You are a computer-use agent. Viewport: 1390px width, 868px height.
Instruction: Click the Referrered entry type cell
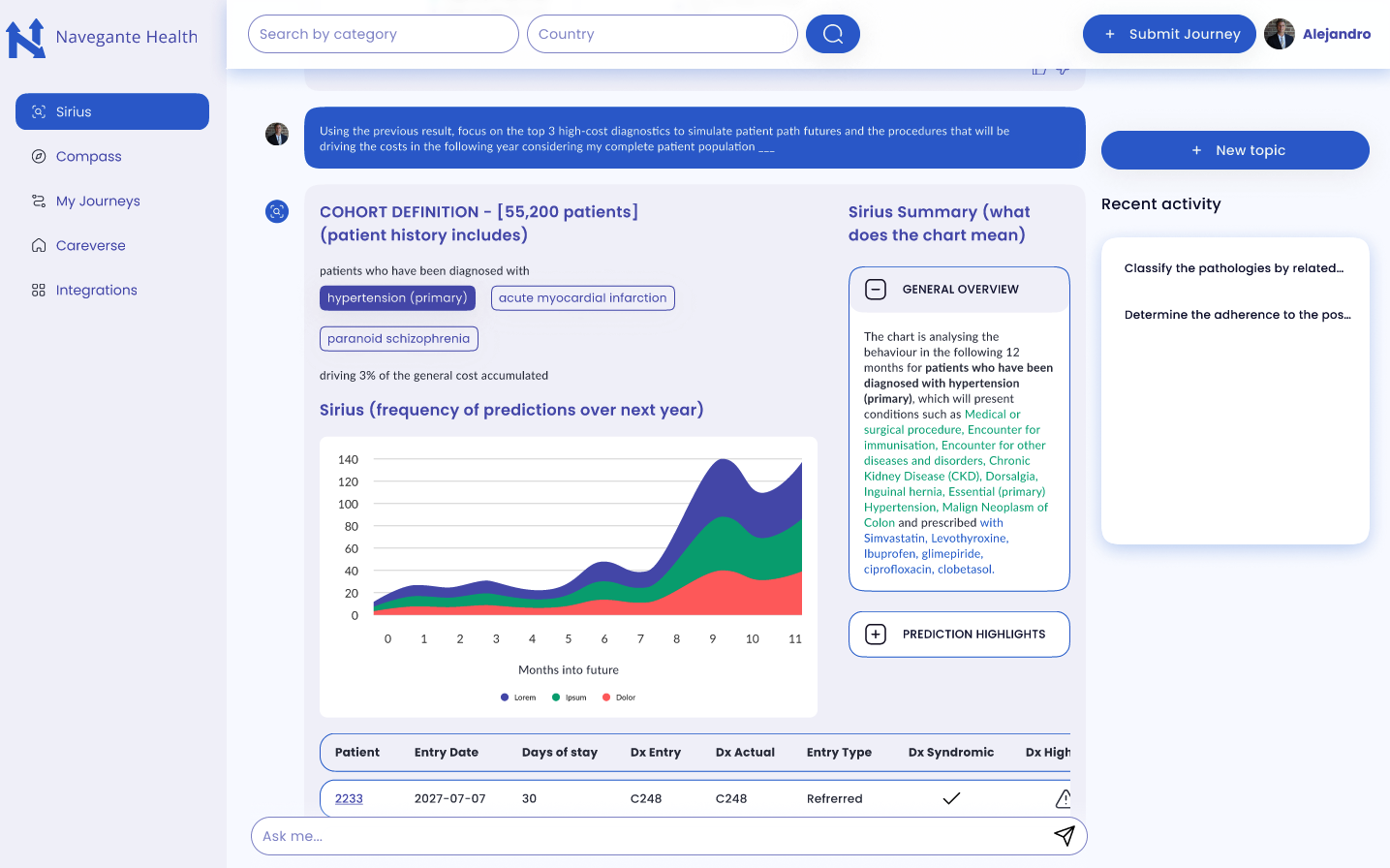835,798
